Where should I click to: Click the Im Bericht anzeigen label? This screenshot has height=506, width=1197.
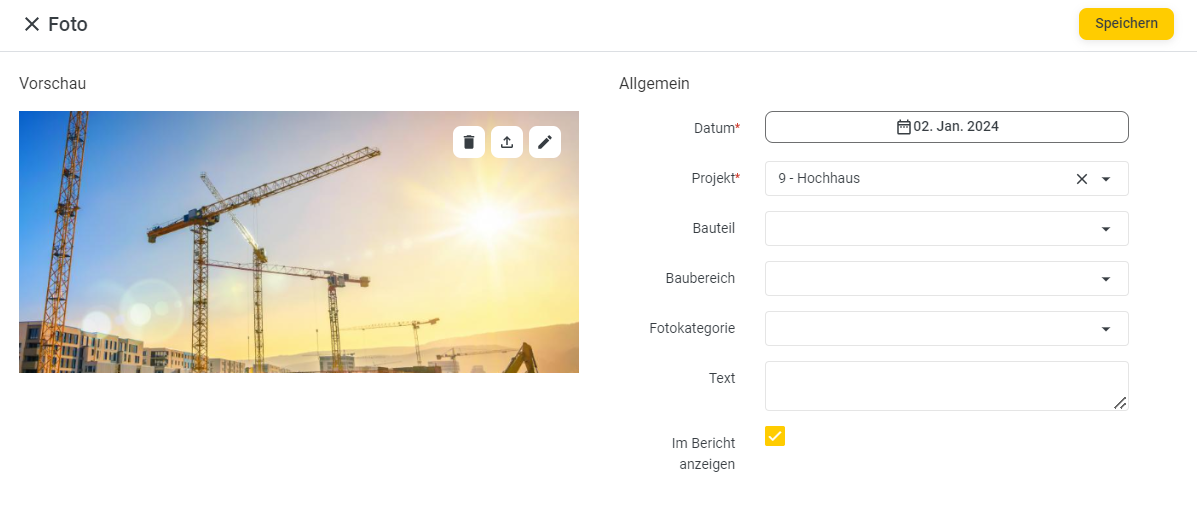pos(703,453)
